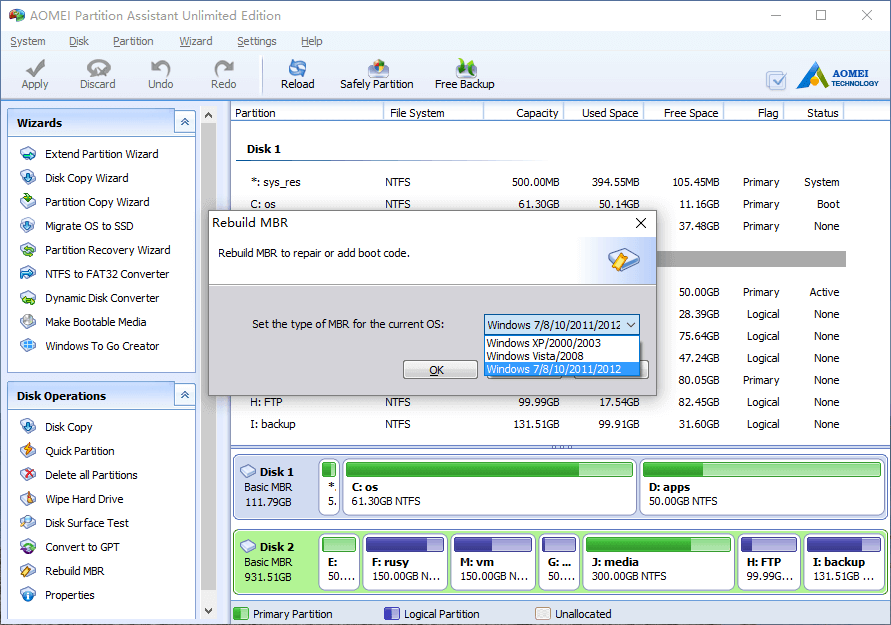Click the Discard toolbar icon
The width and height of the screenshot is (891, 625).
pyautogui.click(x=98, y=68)
